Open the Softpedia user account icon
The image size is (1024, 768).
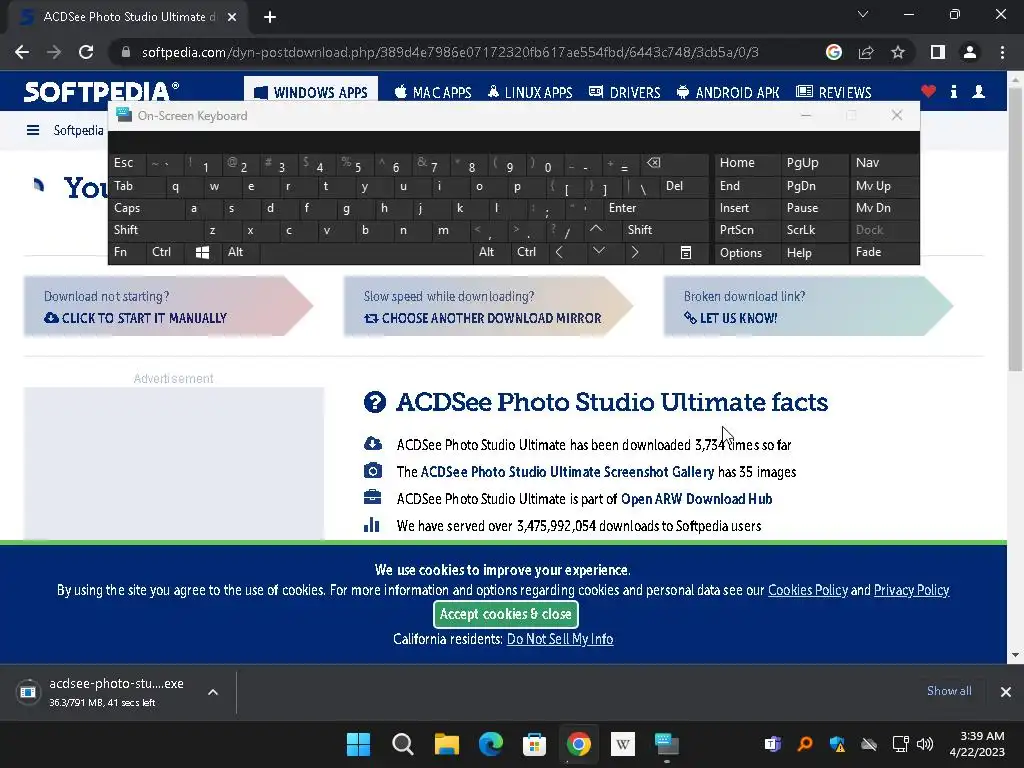pyautogui.click(x=978, y=91)
